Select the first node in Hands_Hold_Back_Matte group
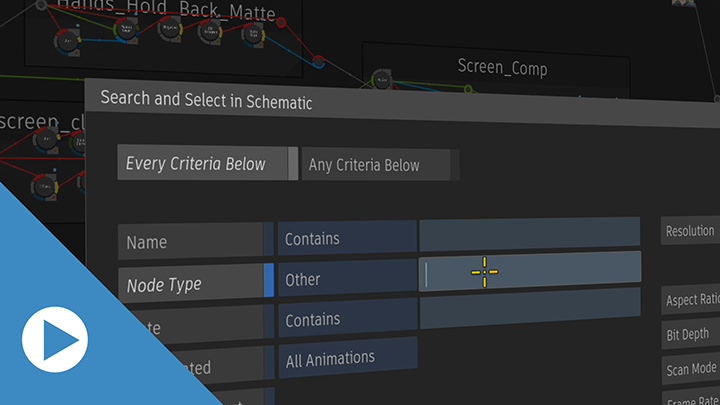 (x=68, y=41)
